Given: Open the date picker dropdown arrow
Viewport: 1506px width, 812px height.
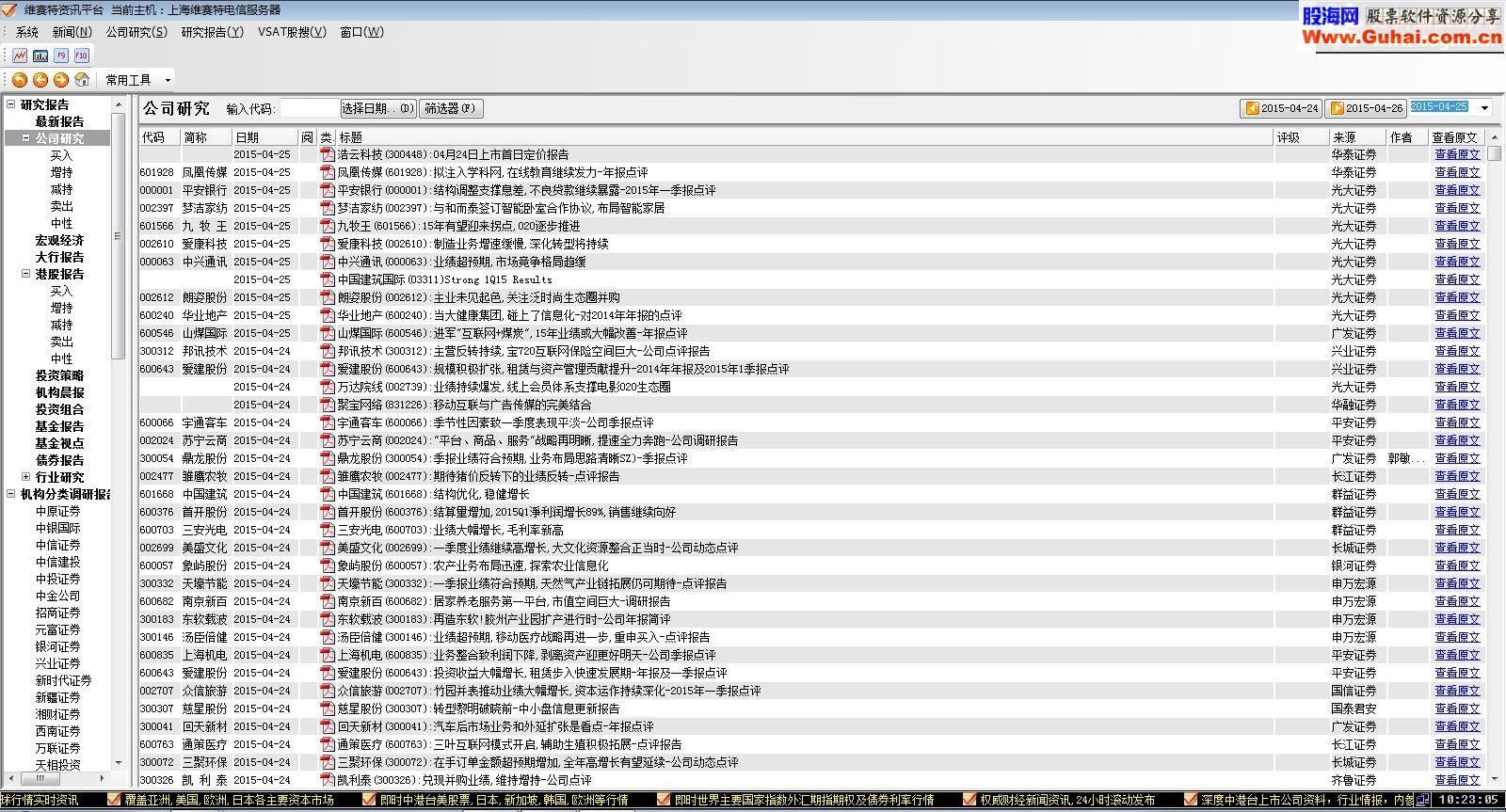Looking at the screenshot, I should 1485,108.
